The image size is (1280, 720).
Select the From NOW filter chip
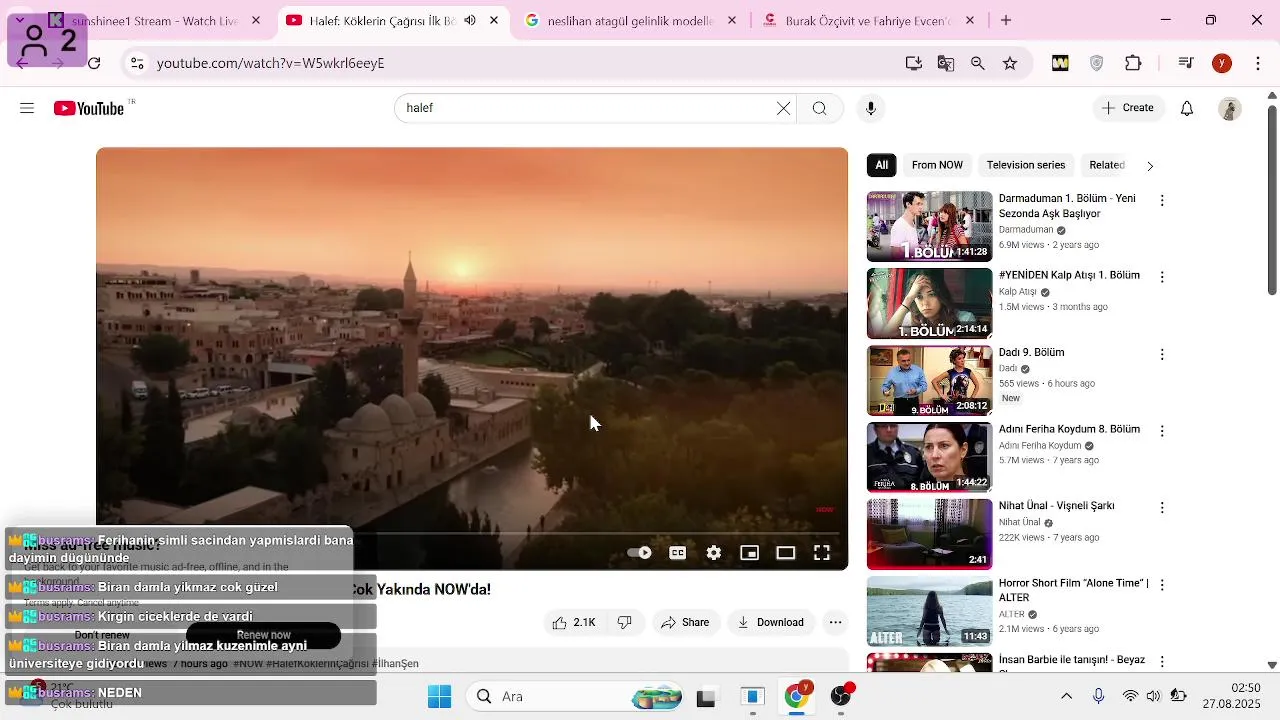click(937, 165)
